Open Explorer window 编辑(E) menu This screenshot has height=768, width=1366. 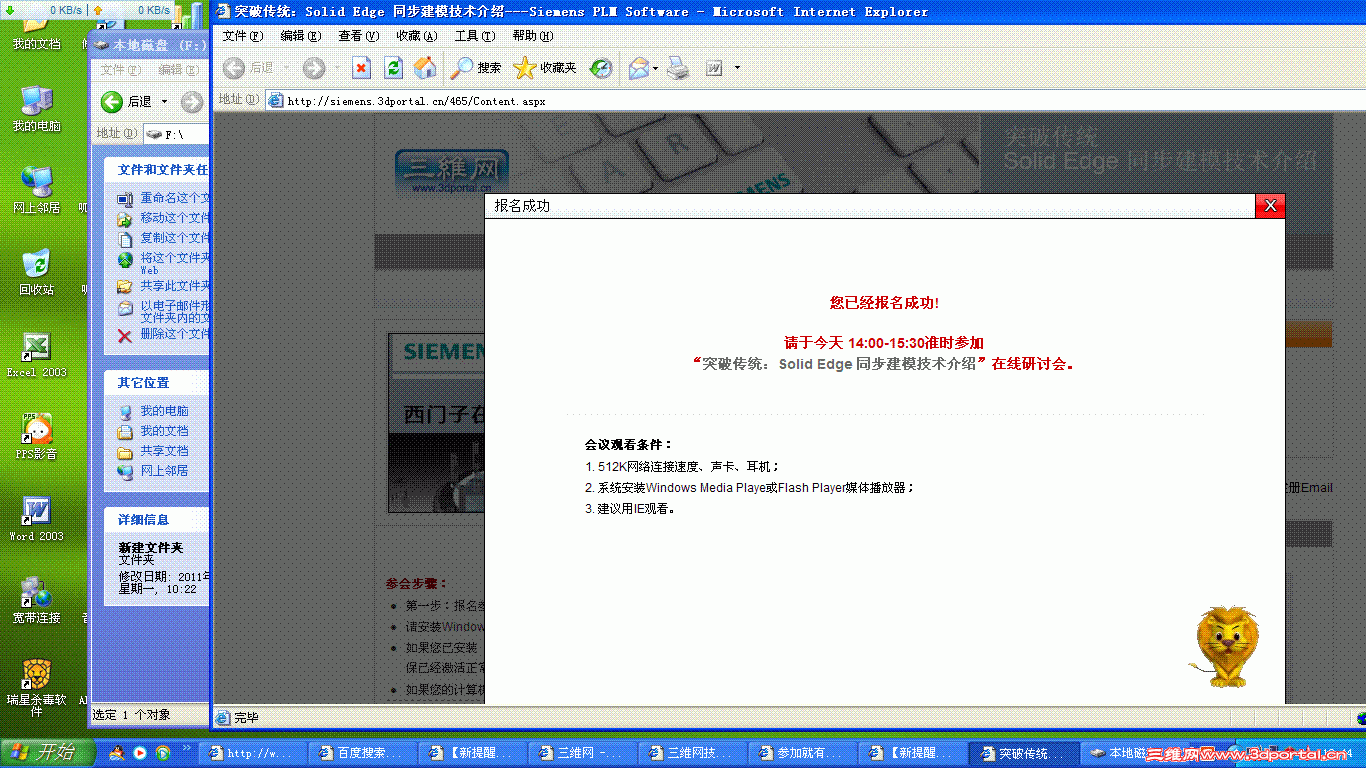[x=178, y=70]
